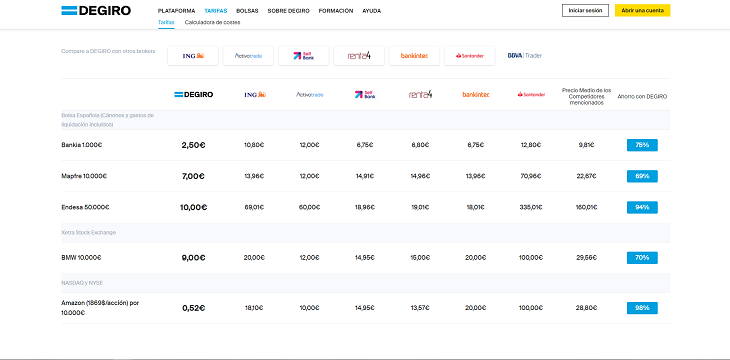The height and width of the screenshot is (360, 730).
Task: Click average price 9,81€ for Bankia
Action: tap(587, 145)
